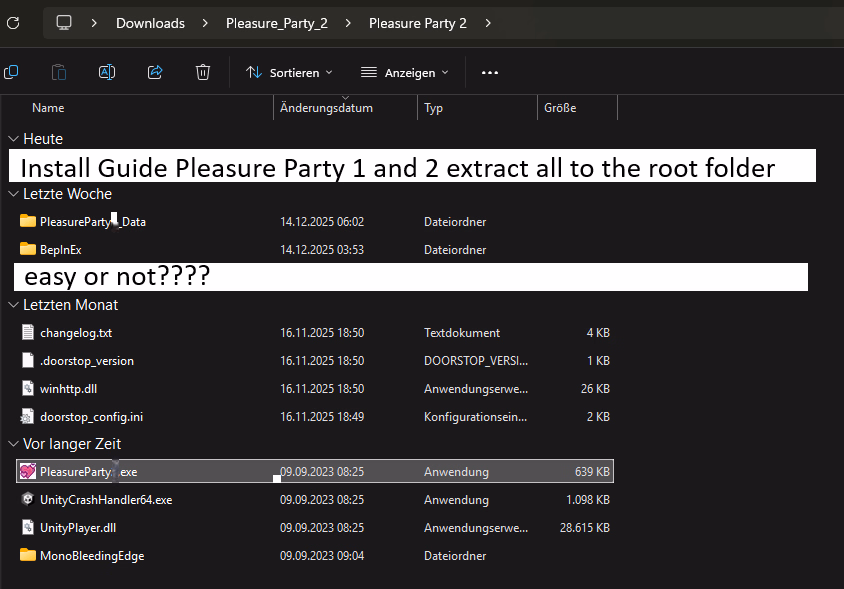Click the Paste clipboard icon

(x=59, y=72)
